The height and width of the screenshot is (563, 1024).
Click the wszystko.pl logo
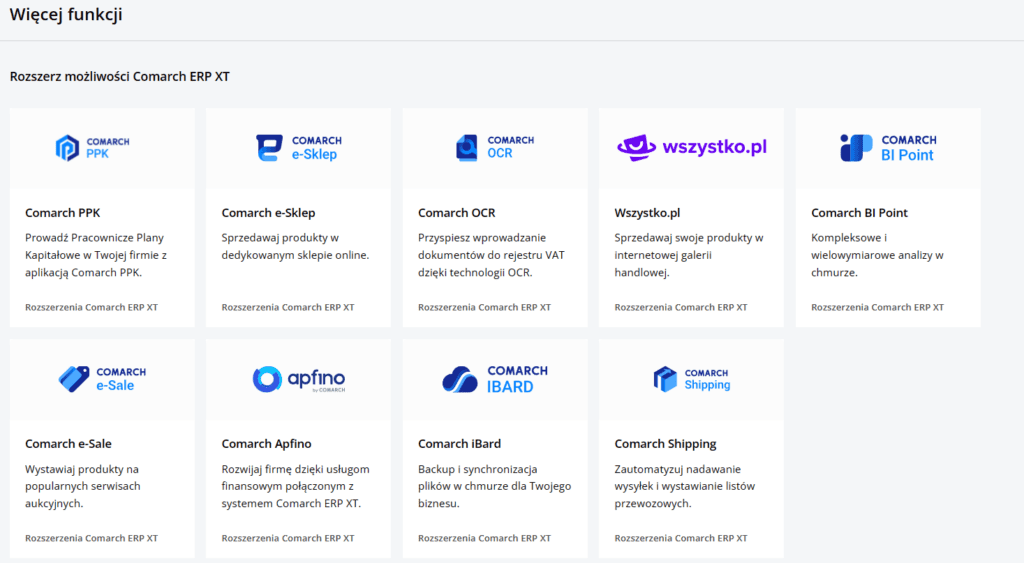692,148
